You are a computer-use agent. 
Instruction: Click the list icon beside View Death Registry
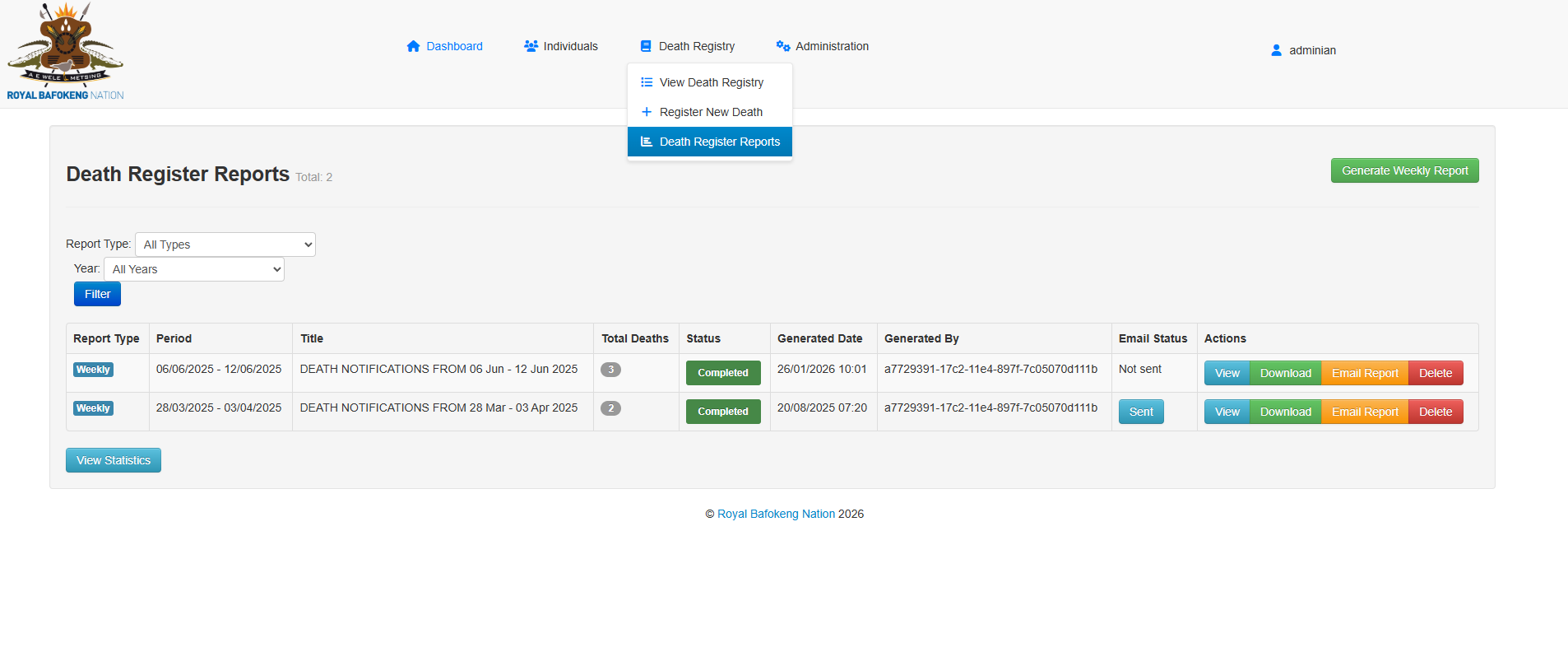click(647, 82)
